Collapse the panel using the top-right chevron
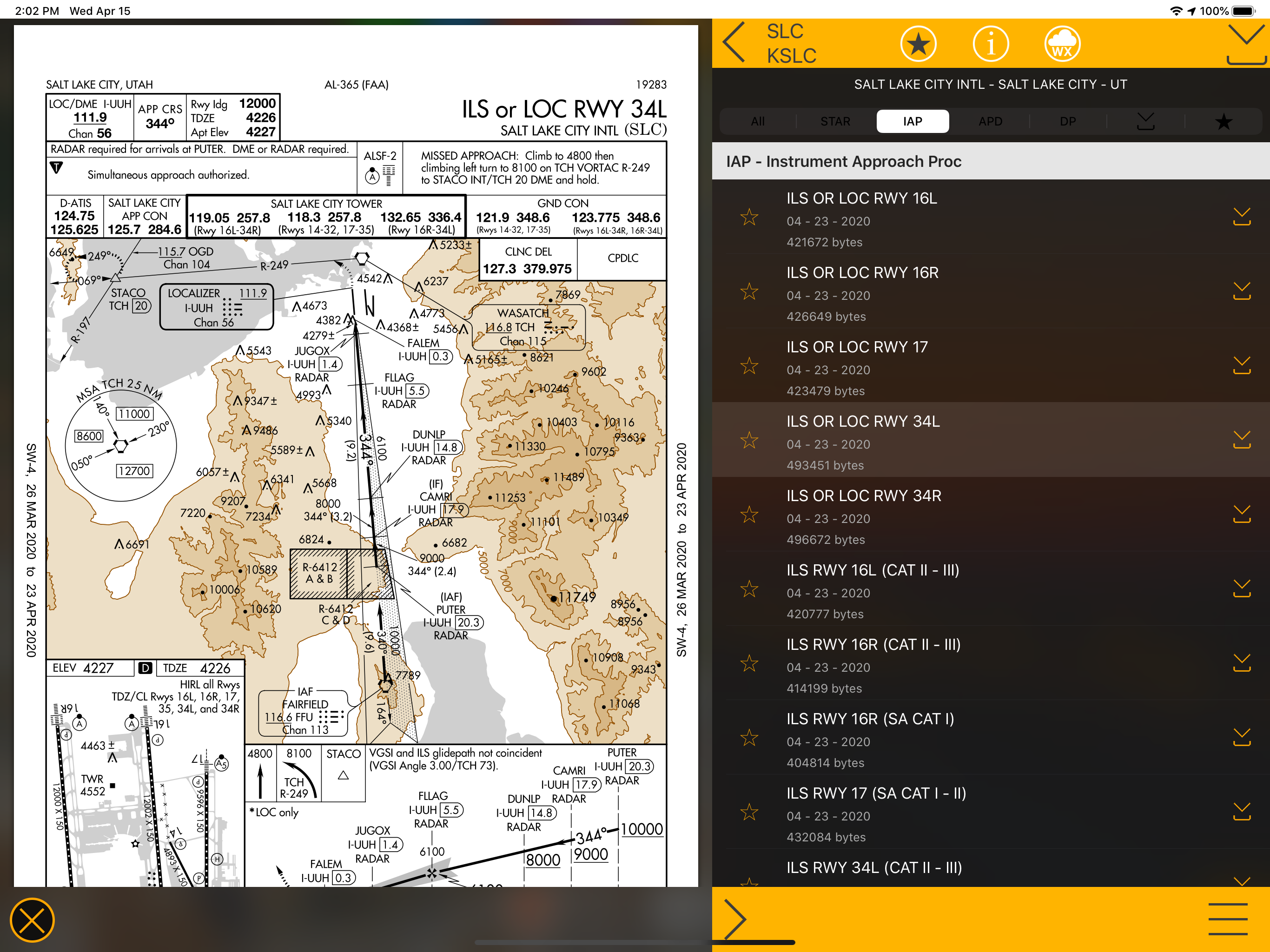The width and height of the screenshot is (1270, 952). click(x=1246, y=43)
